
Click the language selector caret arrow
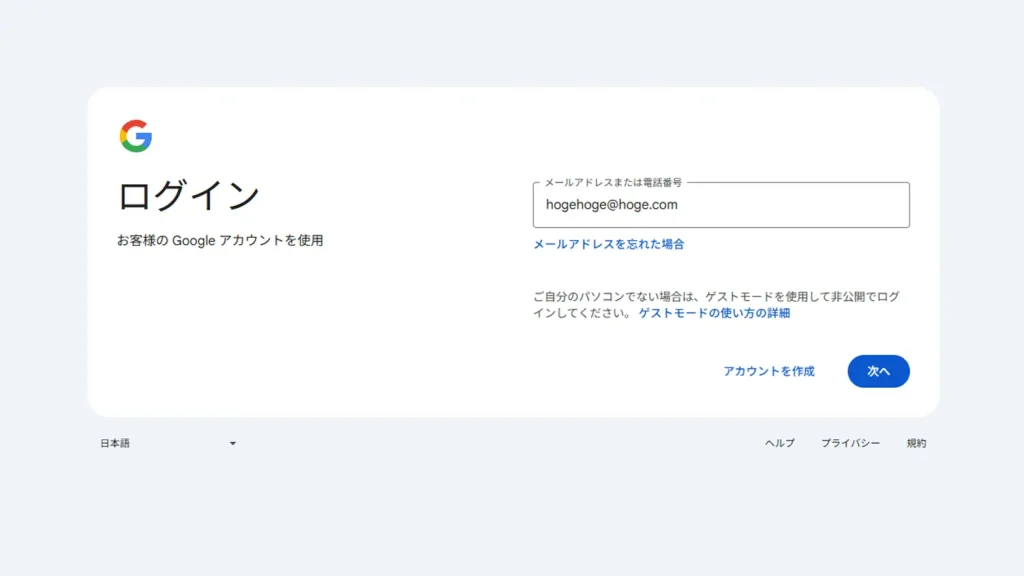pos(233,443)
